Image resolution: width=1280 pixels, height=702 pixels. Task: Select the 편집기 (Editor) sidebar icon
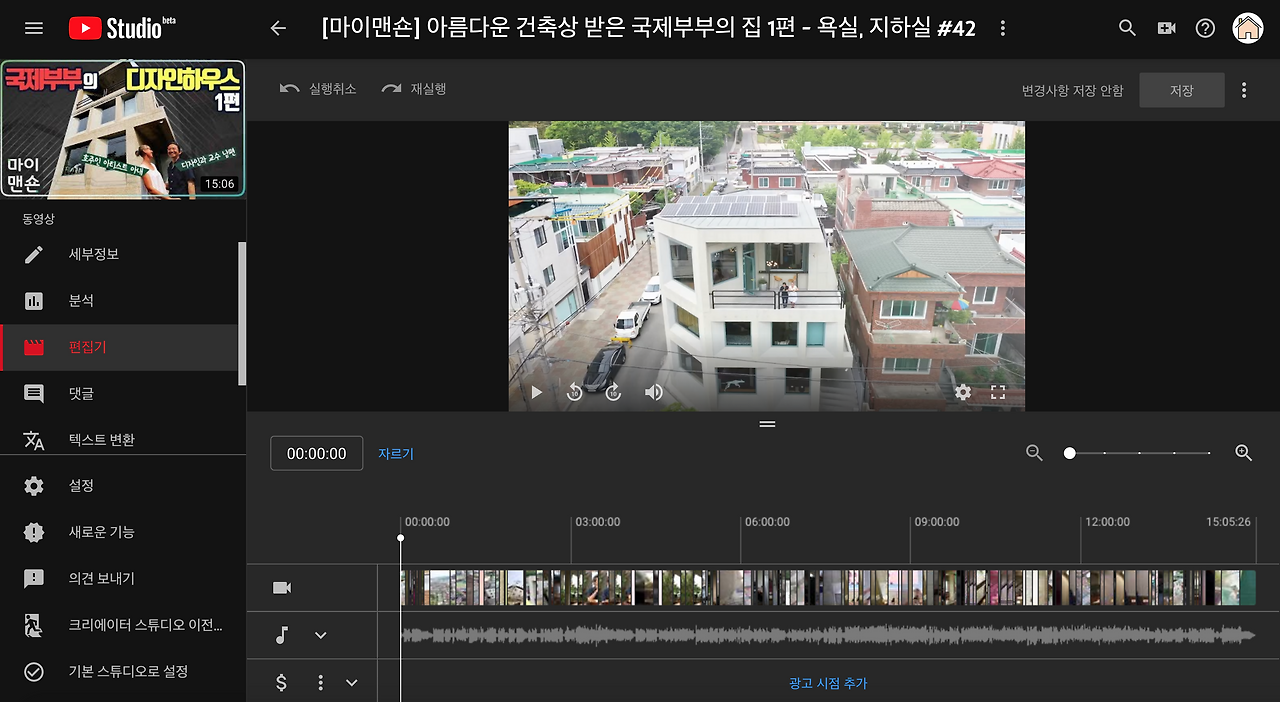(33, 347)
